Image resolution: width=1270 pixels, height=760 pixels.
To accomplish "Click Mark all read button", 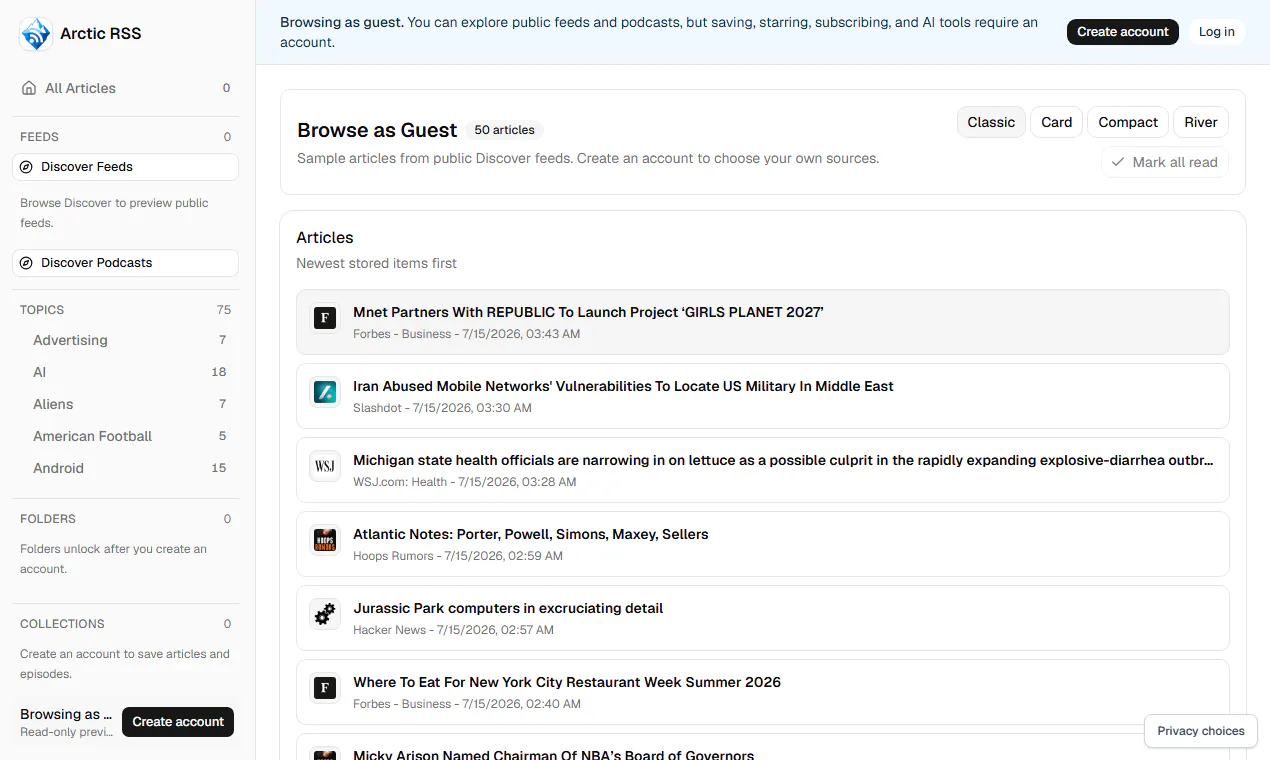I will coord(1165,162).
